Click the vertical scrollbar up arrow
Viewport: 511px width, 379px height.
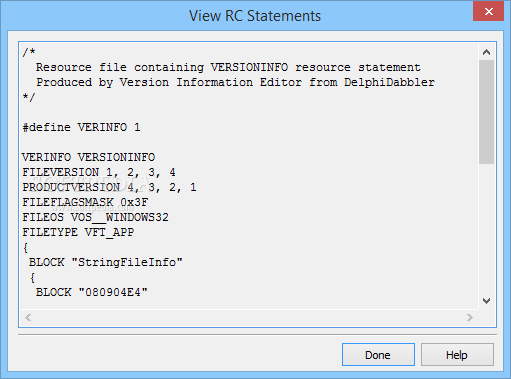pyautogui.click(x=486, y=52)
